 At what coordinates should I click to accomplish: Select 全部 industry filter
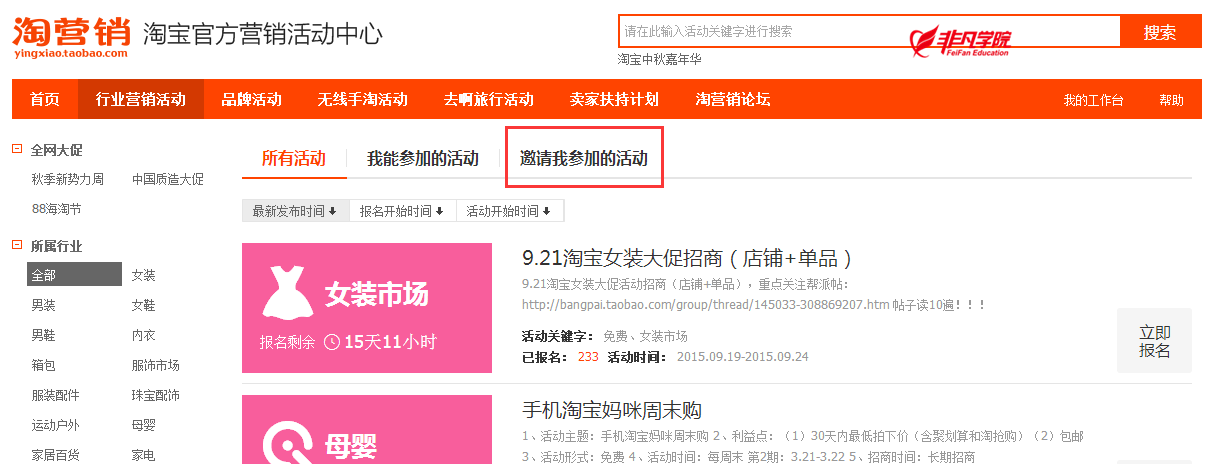pos(74,275)
